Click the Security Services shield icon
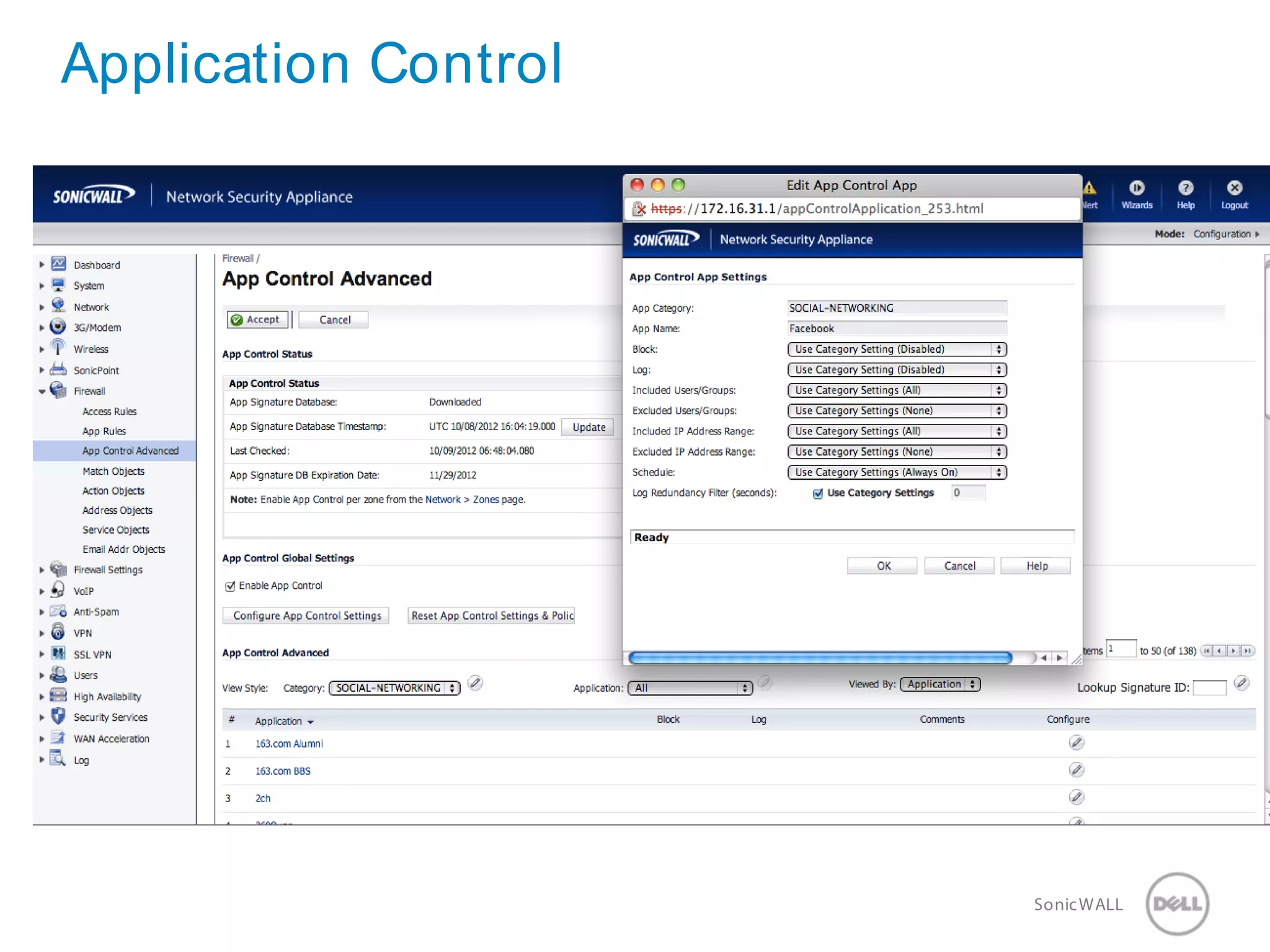This screenshot has width=1270, height=952. (x=58, y=716)
